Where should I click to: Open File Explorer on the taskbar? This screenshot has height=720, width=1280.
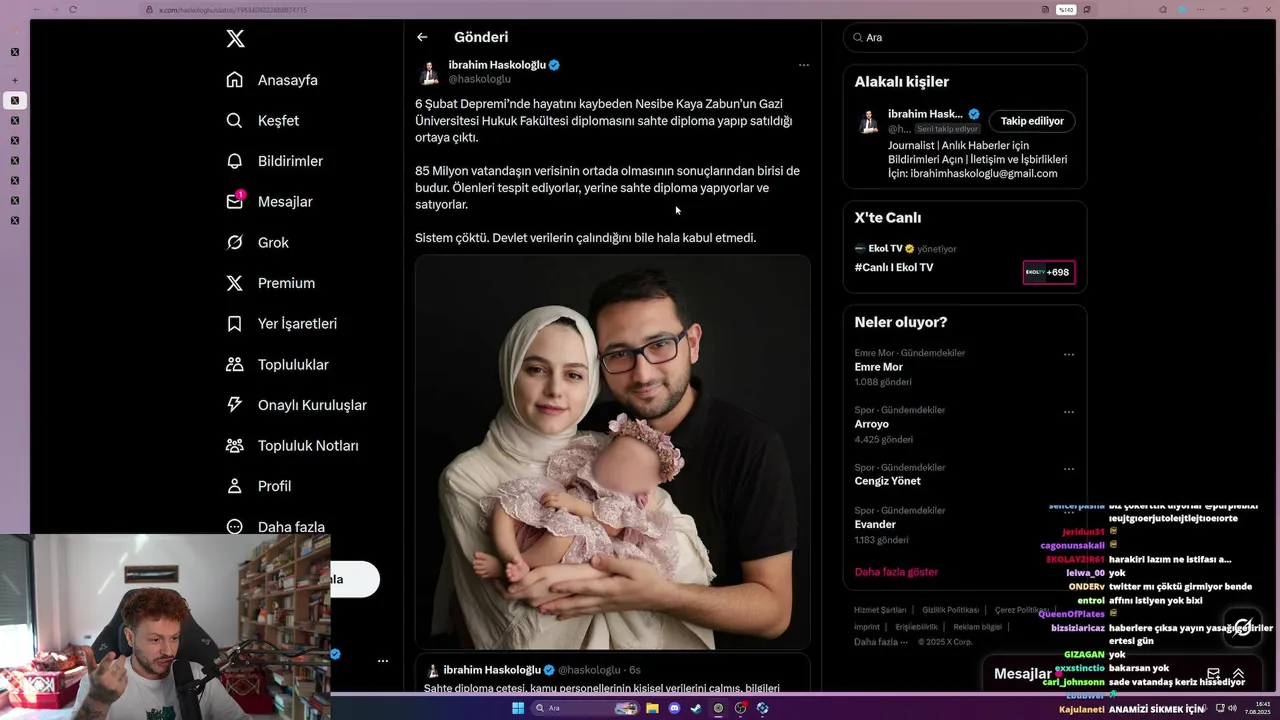click(x=652, y=708)
